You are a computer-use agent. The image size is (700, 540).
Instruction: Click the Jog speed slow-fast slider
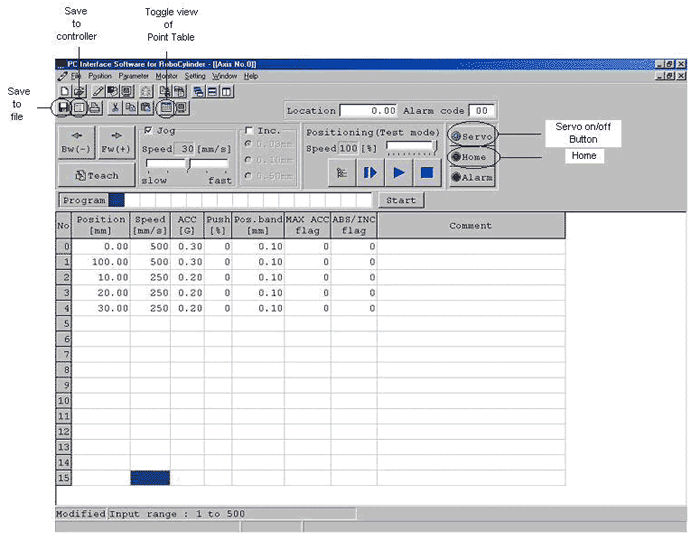point(187,165)
